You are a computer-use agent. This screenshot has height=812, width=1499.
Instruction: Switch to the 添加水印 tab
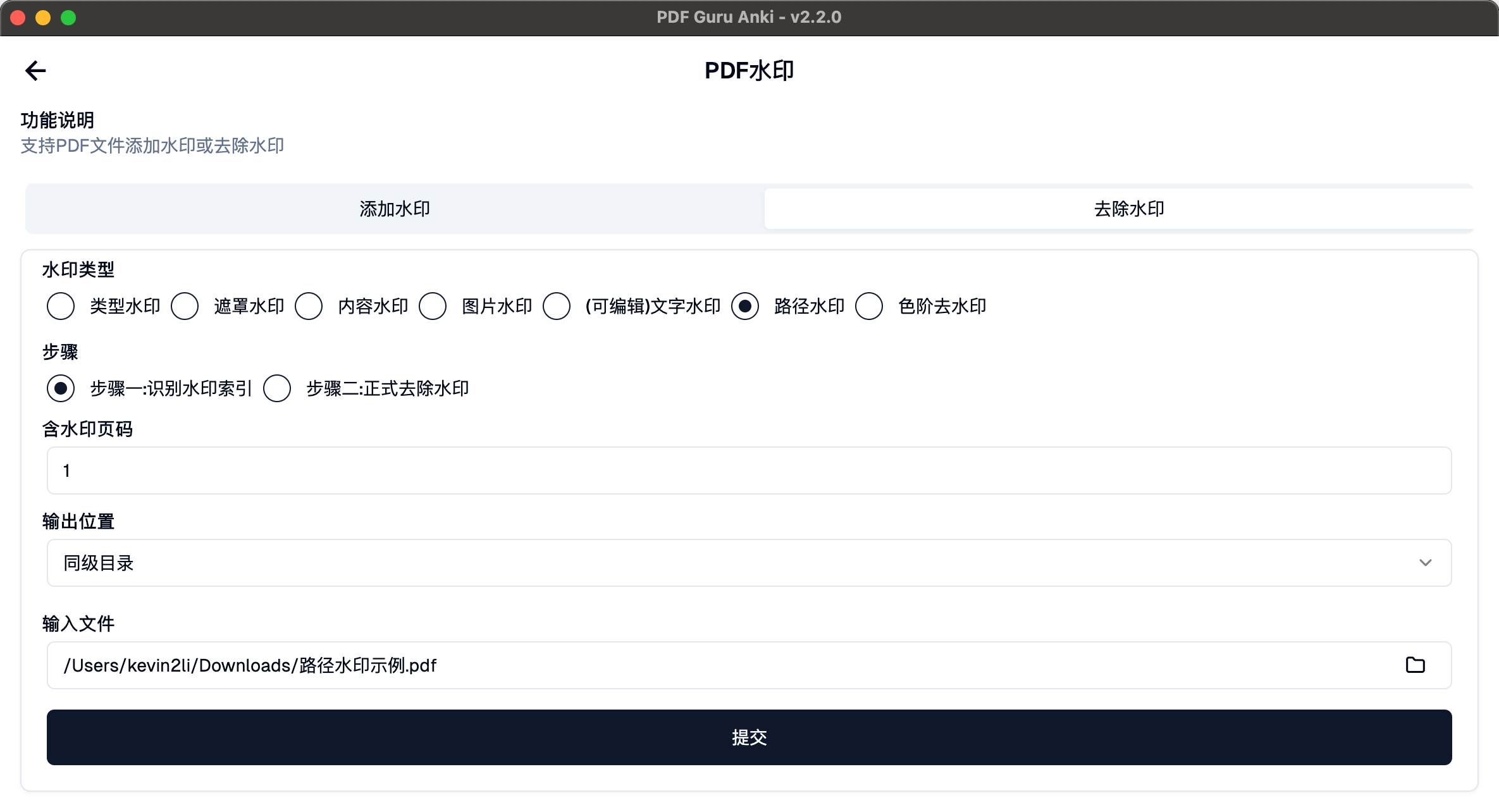[x=395, y=209]
